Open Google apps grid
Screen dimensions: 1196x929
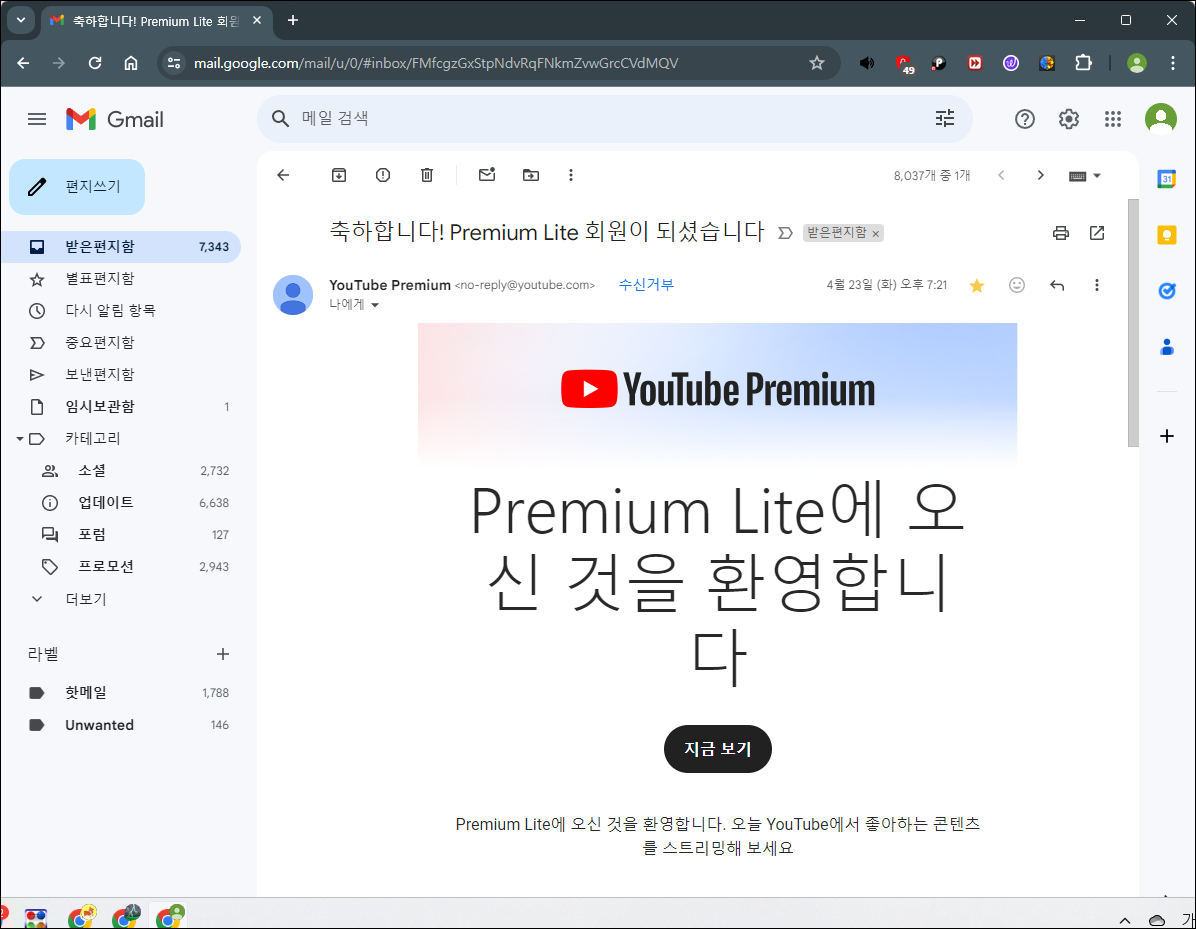[1113, 119]
